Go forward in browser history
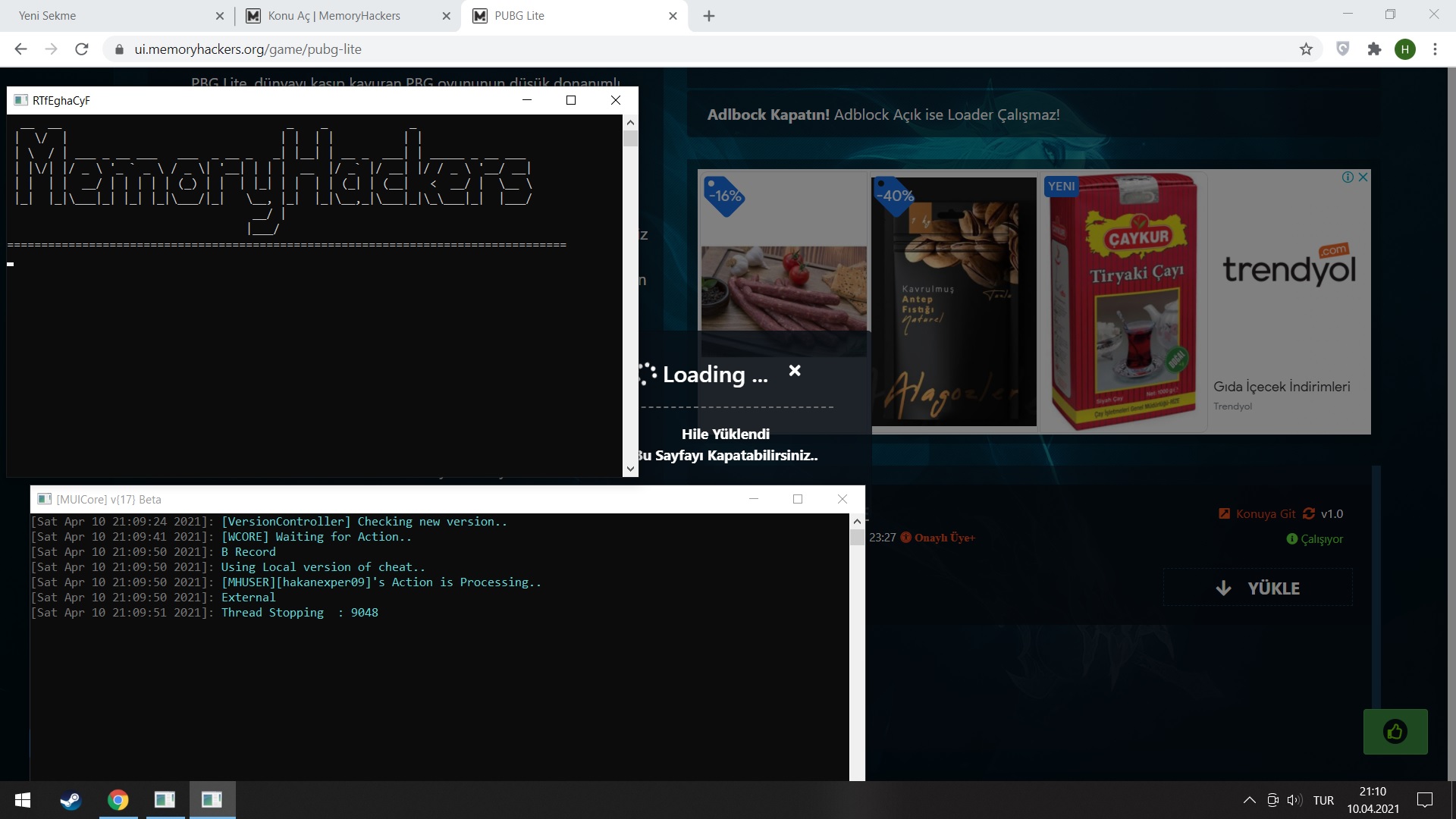This screenshot has height=819, width=1456. coord(51,49)
